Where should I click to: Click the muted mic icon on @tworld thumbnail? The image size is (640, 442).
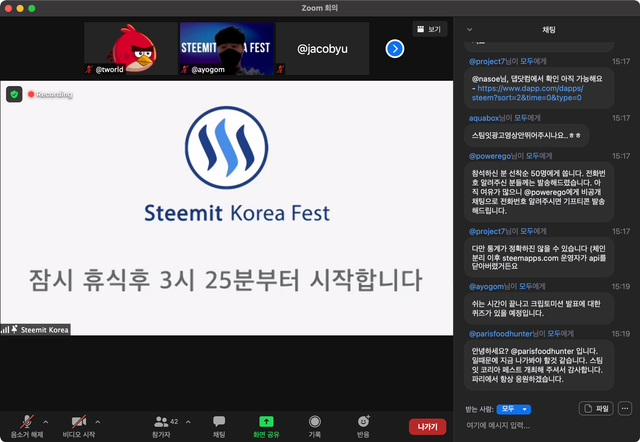(89, 69)
